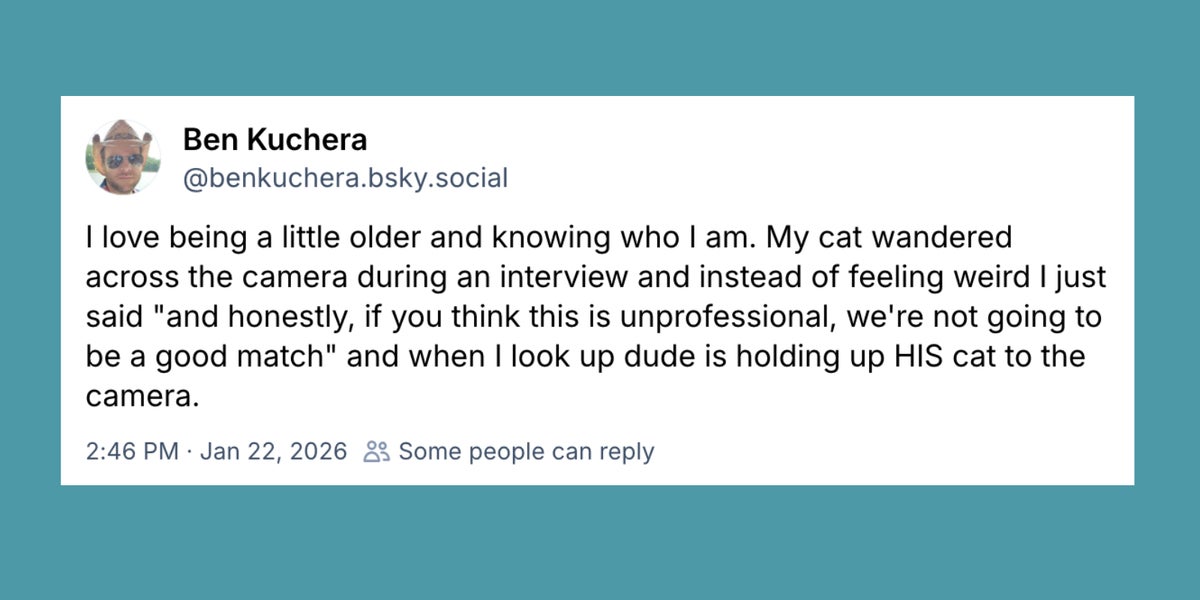1200x600 pixels.
Task: Click the people icon beside reply settings
Action: click(376, 451)
